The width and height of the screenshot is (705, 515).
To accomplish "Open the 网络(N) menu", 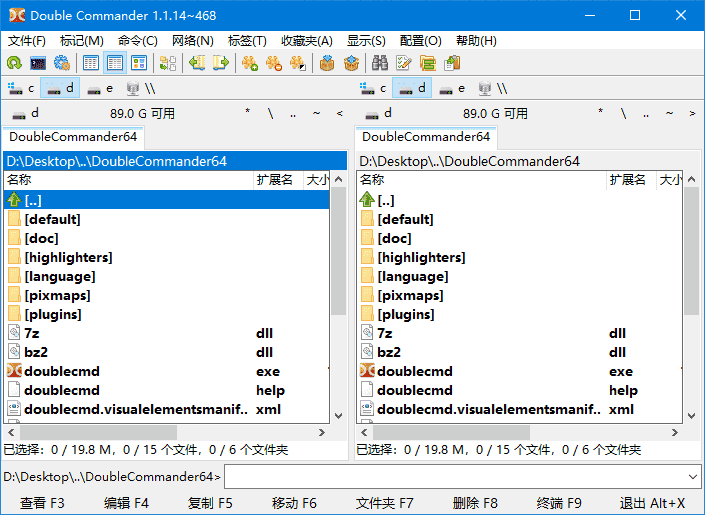I will coord(192,41).
